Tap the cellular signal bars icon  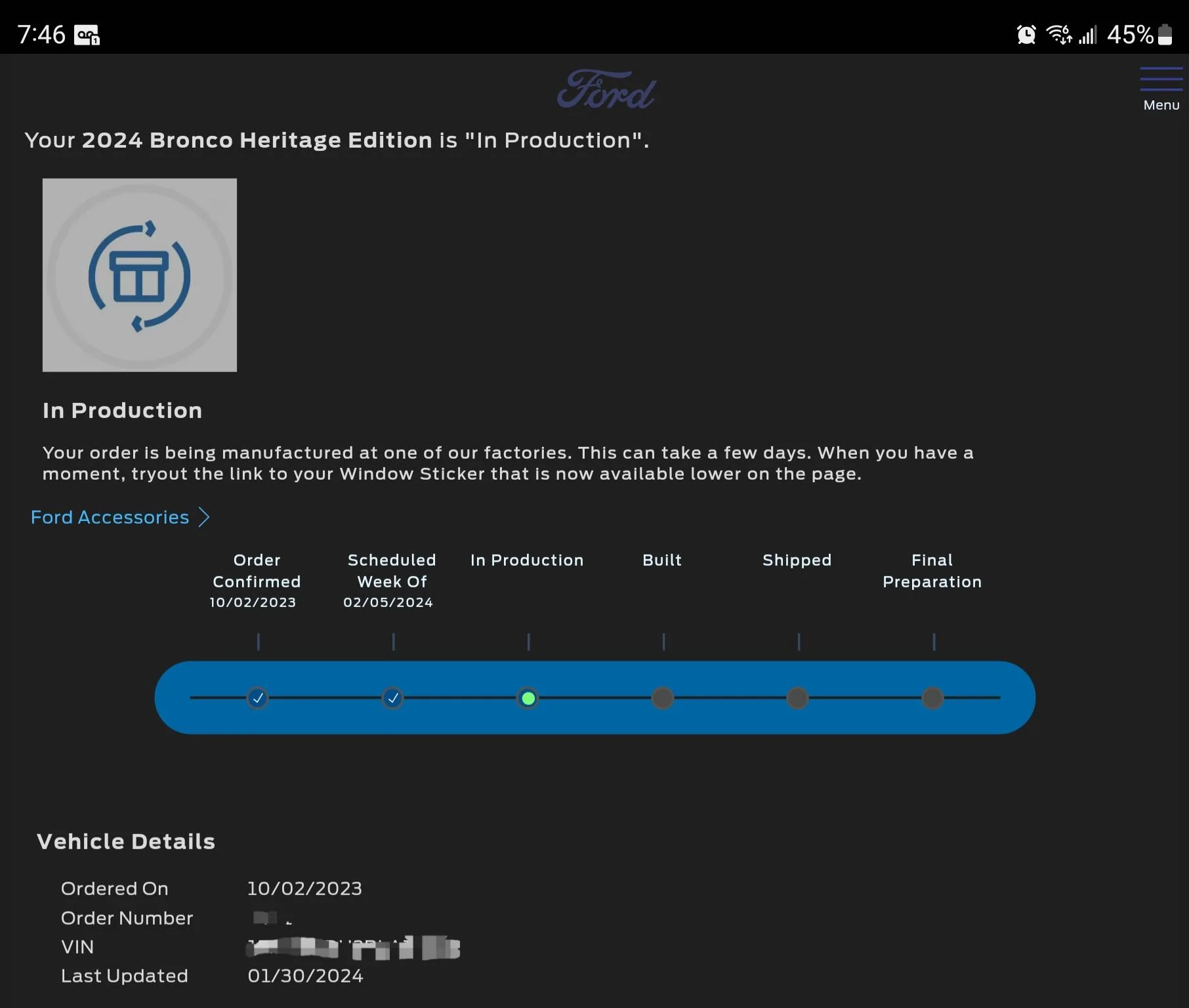pos(1088,35)
